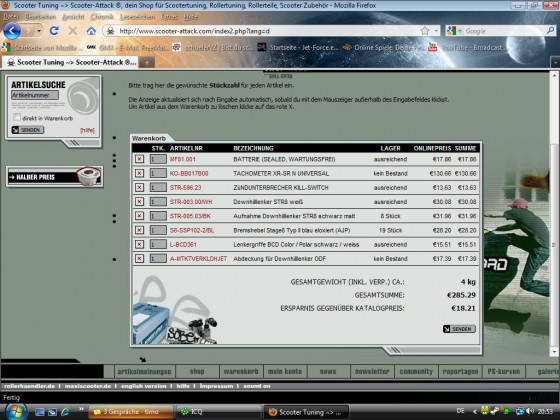
Task: Click the search magnifier in Google box
Action: (x=550, y=31)
